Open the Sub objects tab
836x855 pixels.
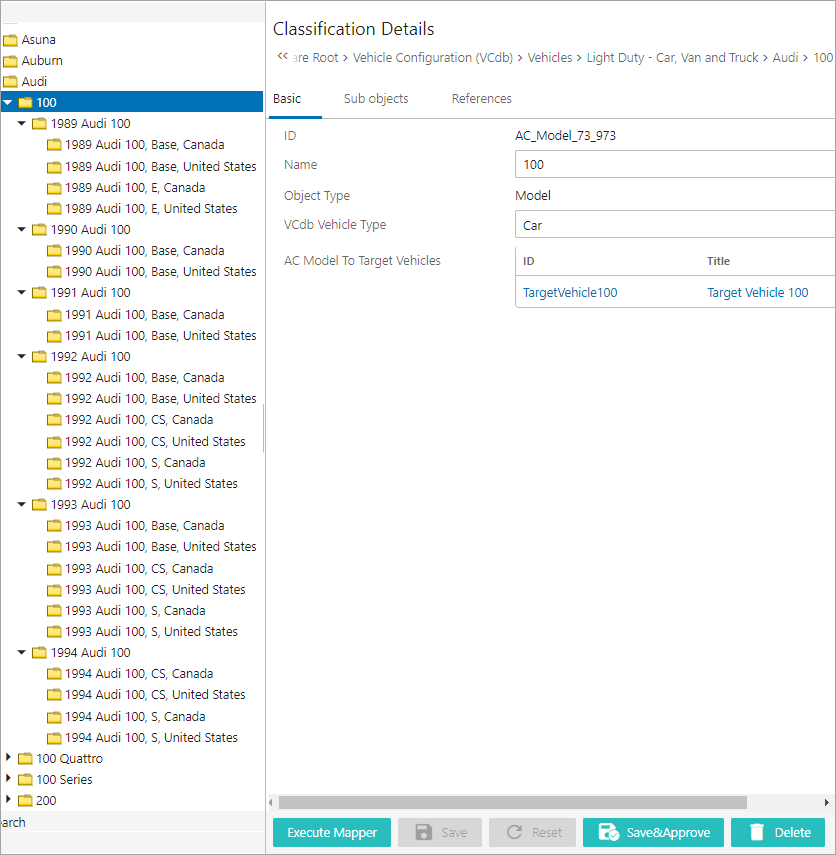tap(376, 99)
